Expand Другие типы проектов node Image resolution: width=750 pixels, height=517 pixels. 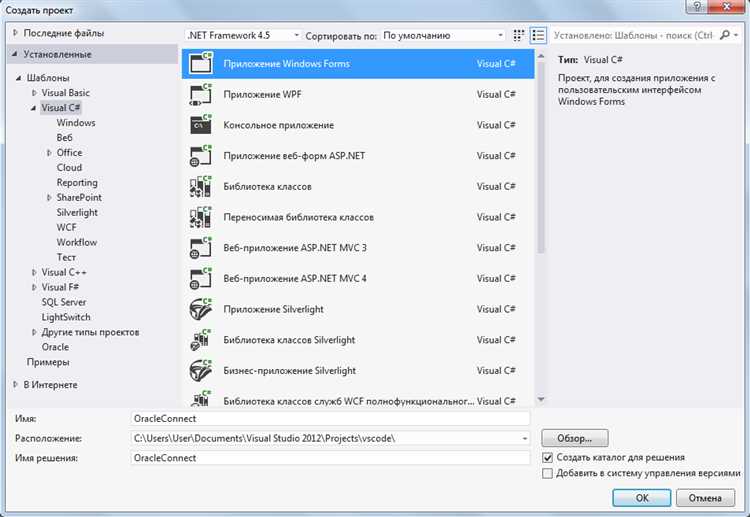pyautogui.click(x=34, y=332)
